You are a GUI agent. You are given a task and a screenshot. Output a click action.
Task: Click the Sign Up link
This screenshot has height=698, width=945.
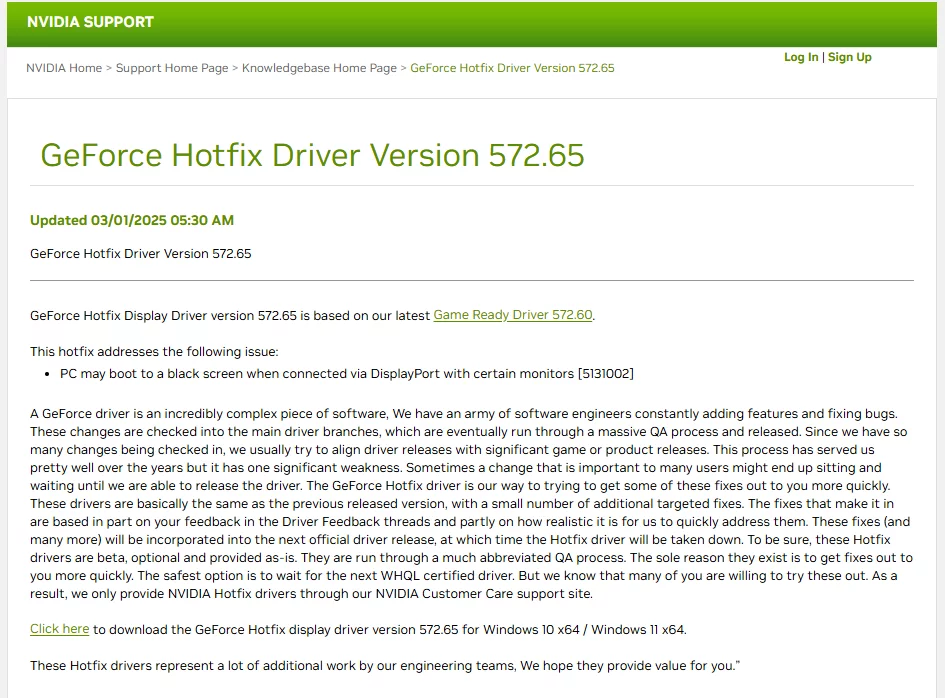point(850,57)
